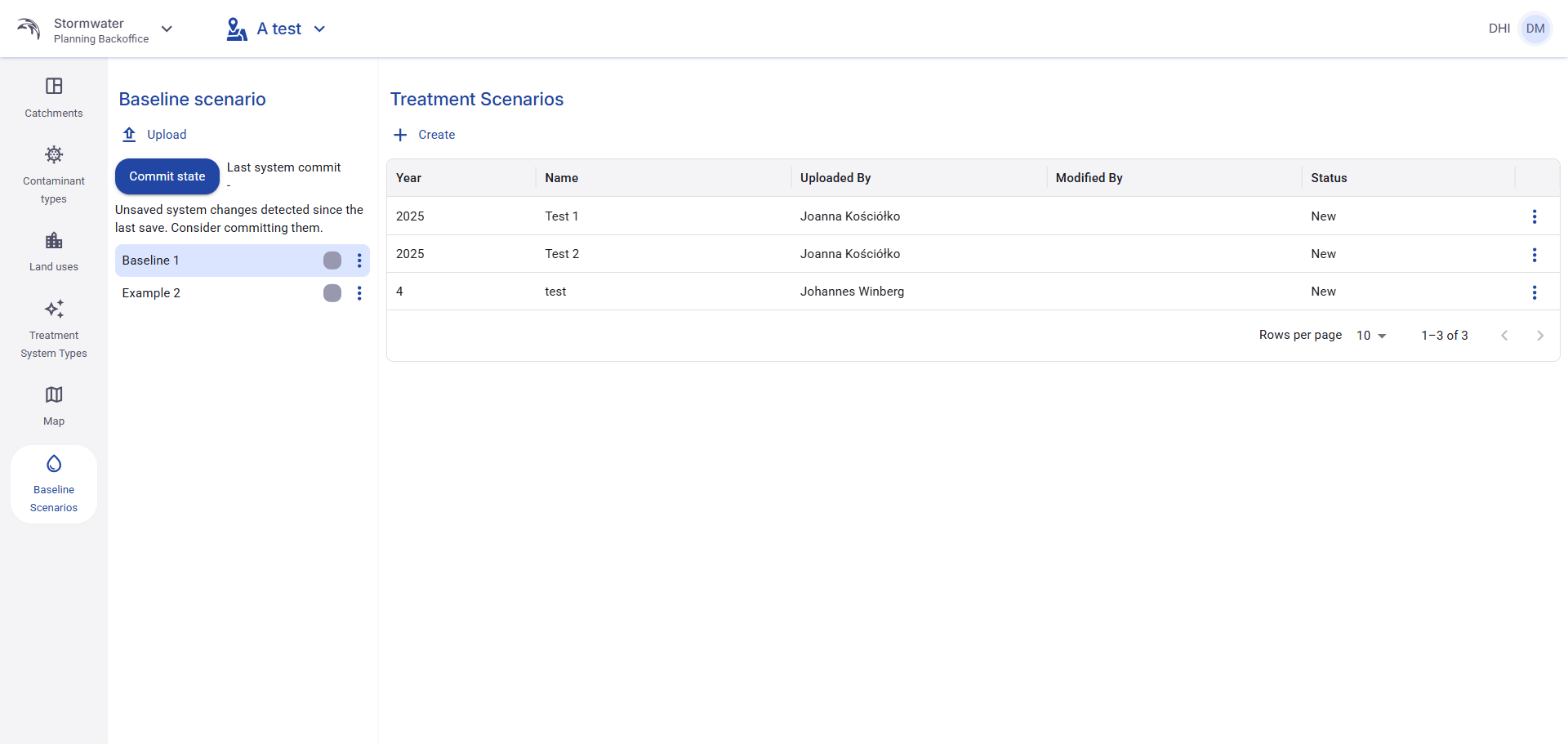Click Commit state button
Viewport: 1568px width, 744px height.
[167, 176]
